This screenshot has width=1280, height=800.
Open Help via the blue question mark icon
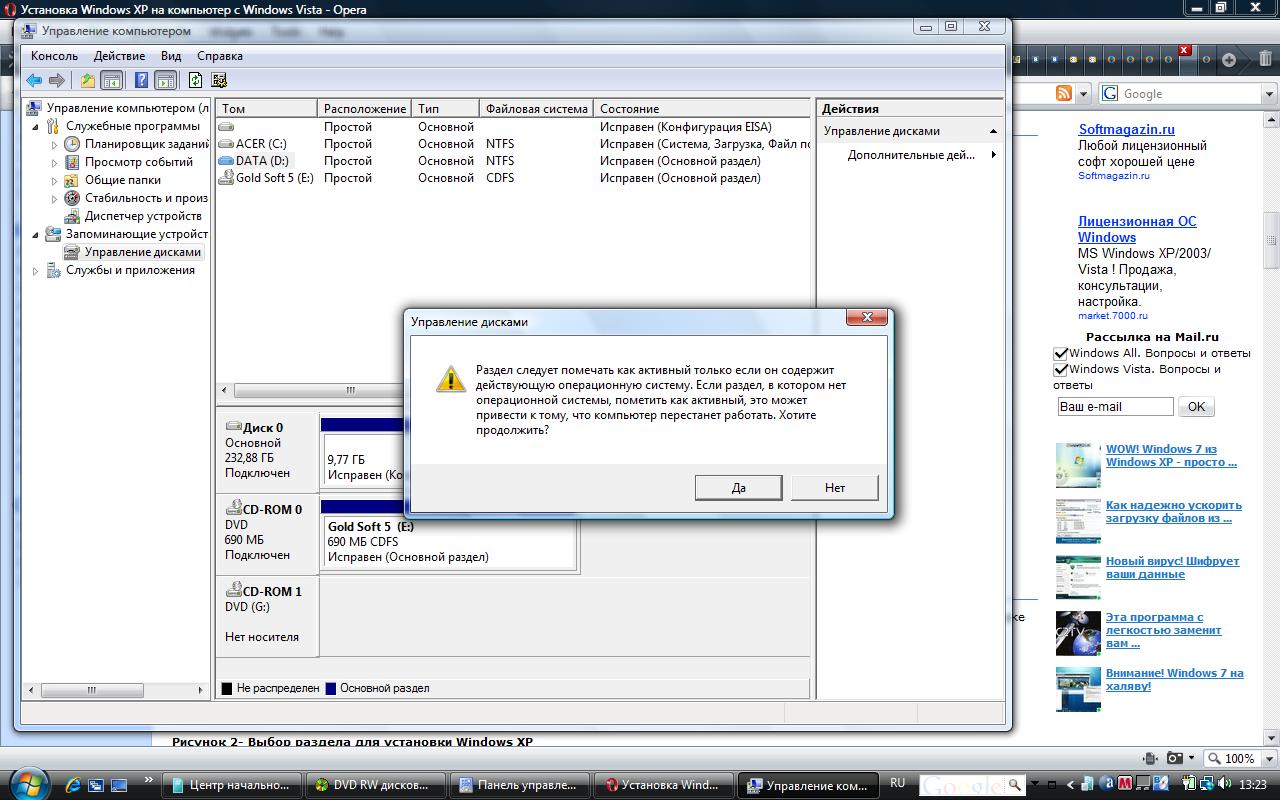pos(142,81)
